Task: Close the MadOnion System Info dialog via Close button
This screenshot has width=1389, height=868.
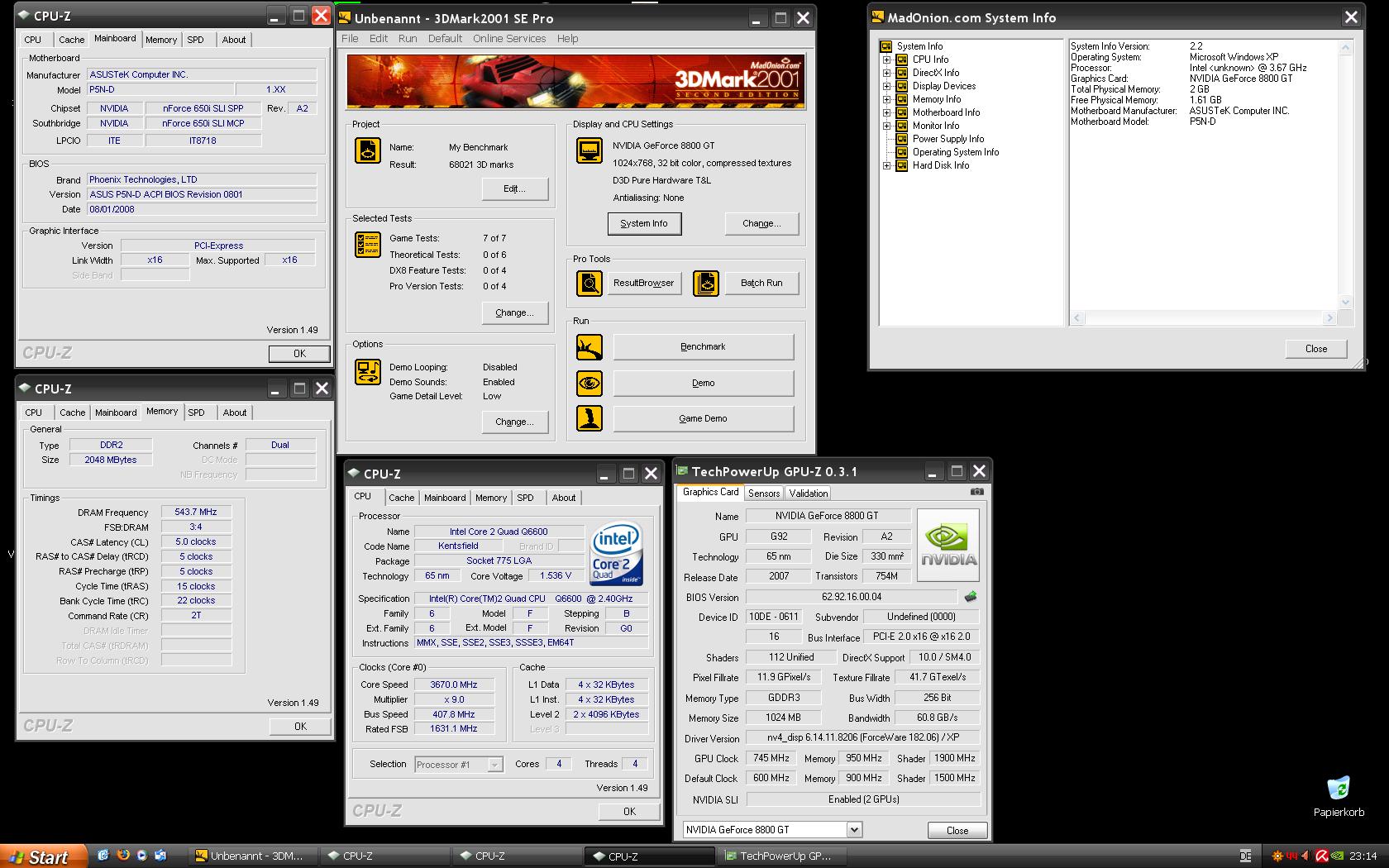Action: point(1315,349)
